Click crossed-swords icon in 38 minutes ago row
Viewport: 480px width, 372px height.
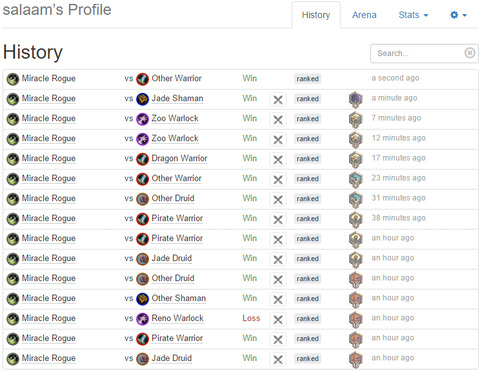click(x=278, y=219)
